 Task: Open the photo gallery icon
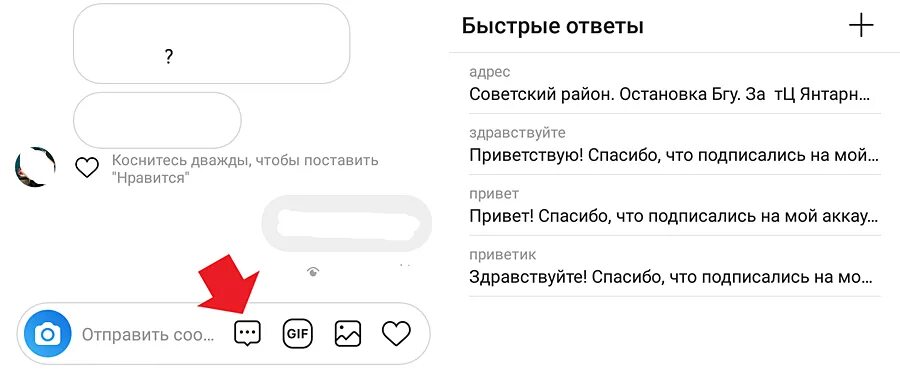tap(347, 333)
